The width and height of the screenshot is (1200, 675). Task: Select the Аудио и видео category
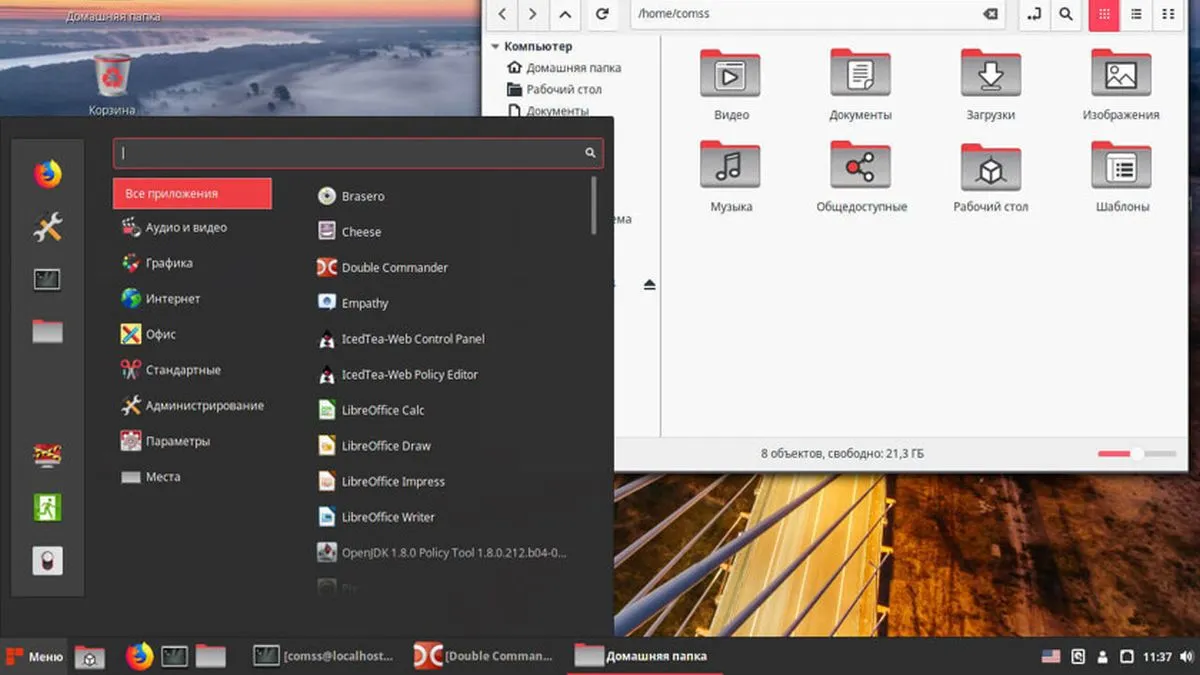(186, 227)
